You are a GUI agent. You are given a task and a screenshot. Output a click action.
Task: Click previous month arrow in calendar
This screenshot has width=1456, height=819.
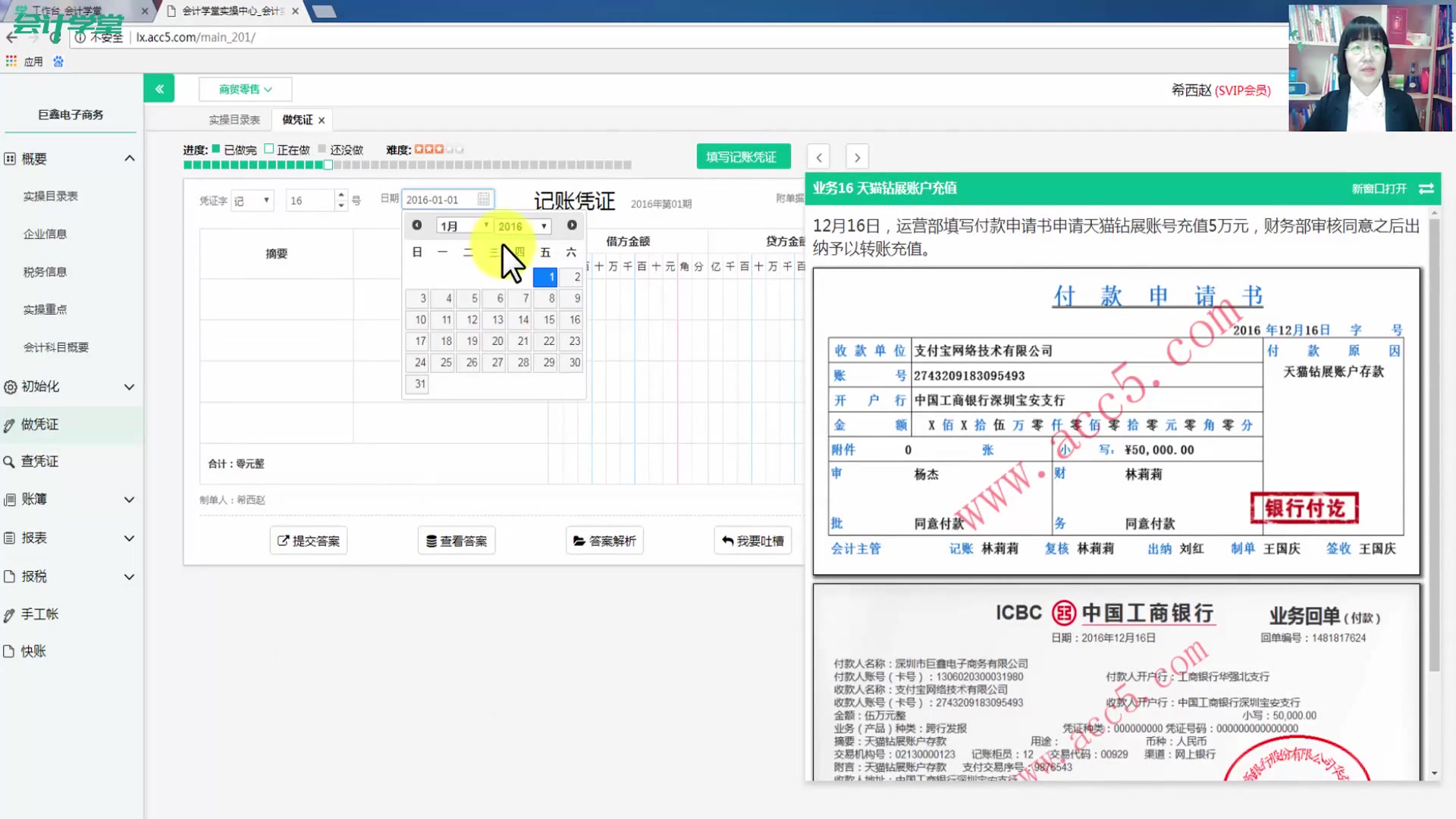[x=416, y=225]
